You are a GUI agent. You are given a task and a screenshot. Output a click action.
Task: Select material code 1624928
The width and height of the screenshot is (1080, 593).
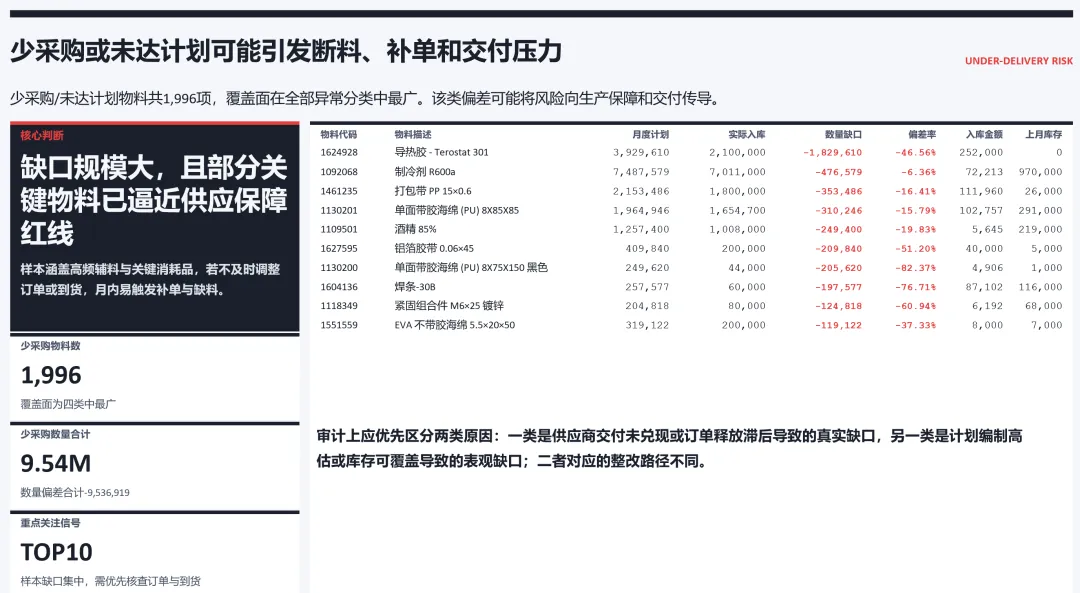pos(339,152)
